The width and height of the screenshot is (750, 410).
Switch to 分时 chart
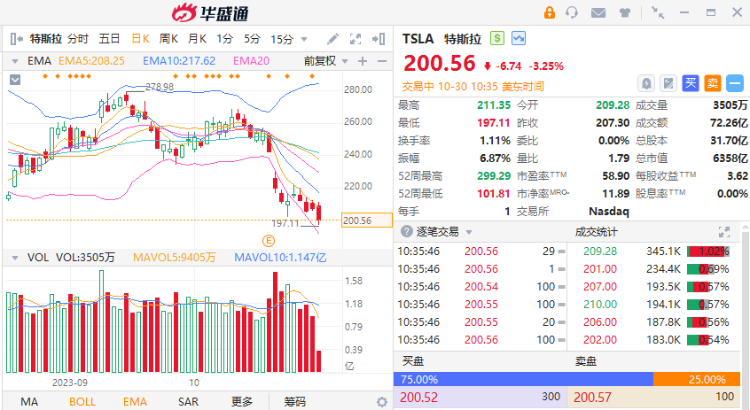coord(78,39)
